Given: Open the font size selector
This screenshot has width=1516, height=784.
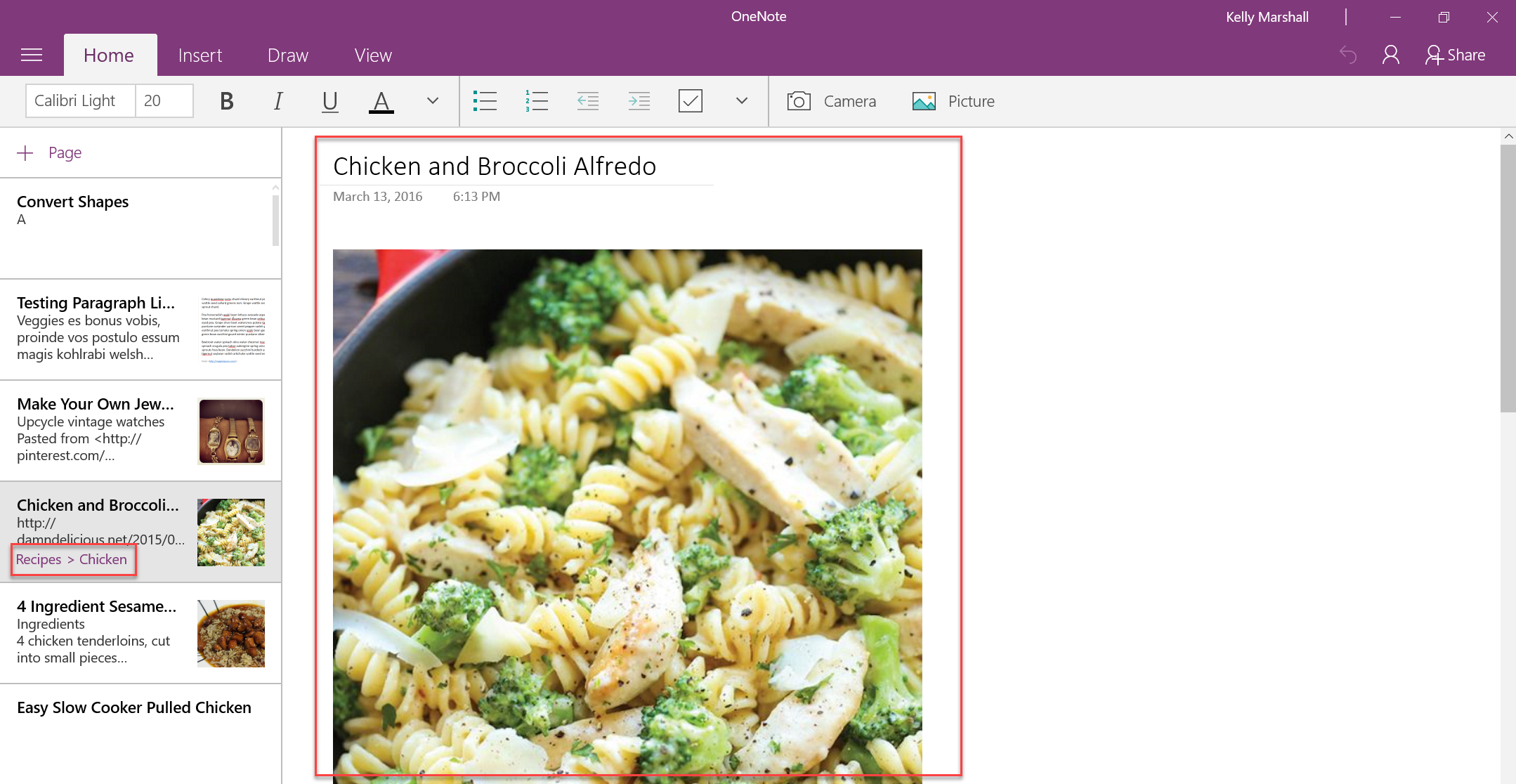Looking at the screenshot, I should point(164,100).
